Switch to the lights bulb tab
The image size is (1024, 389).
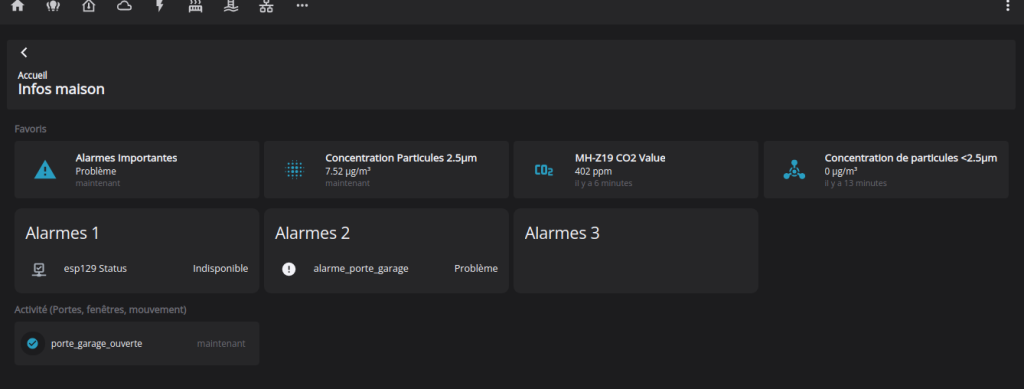point(53,6)
